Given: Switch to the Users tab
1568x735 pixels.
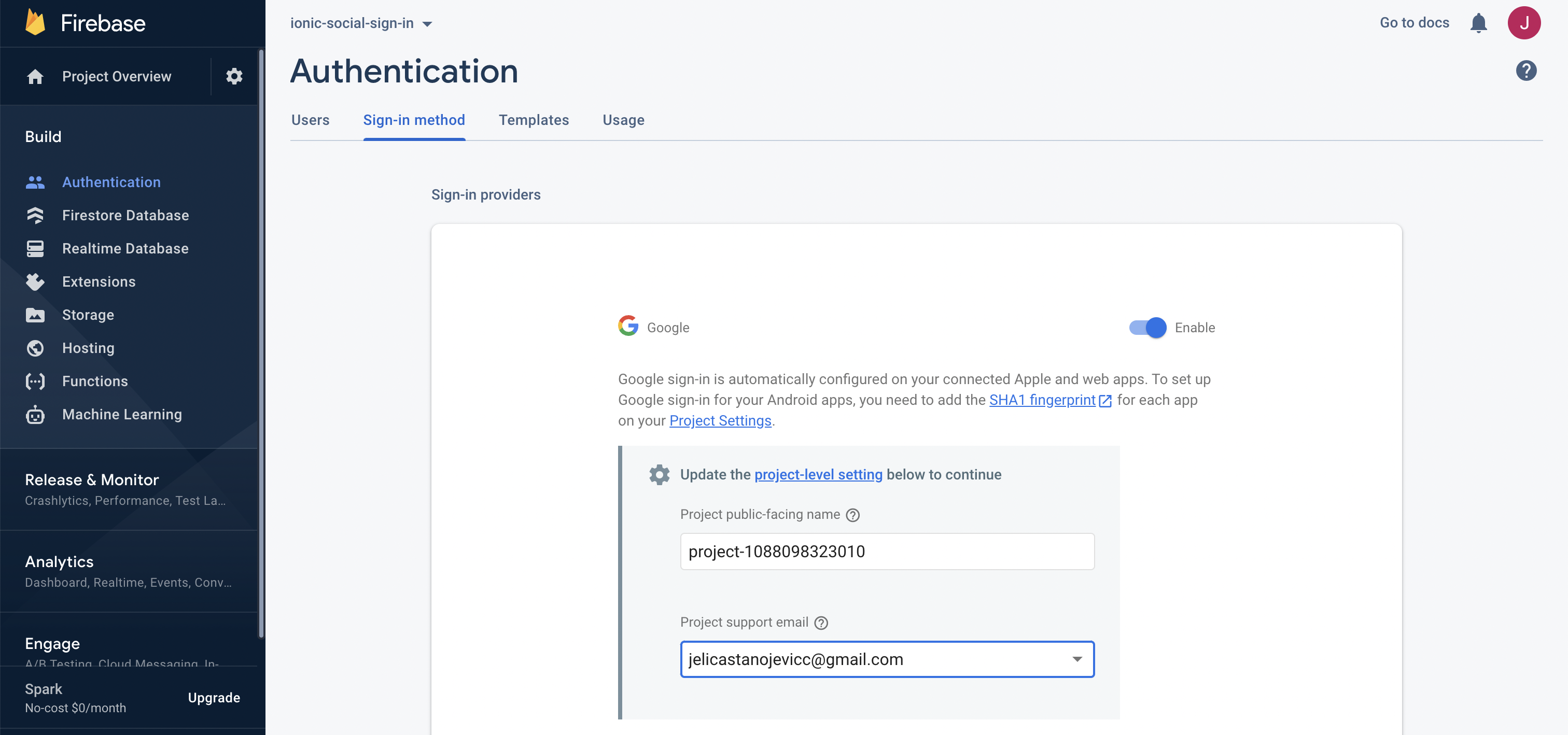Looking at the screenshot, I should (311, 120).
